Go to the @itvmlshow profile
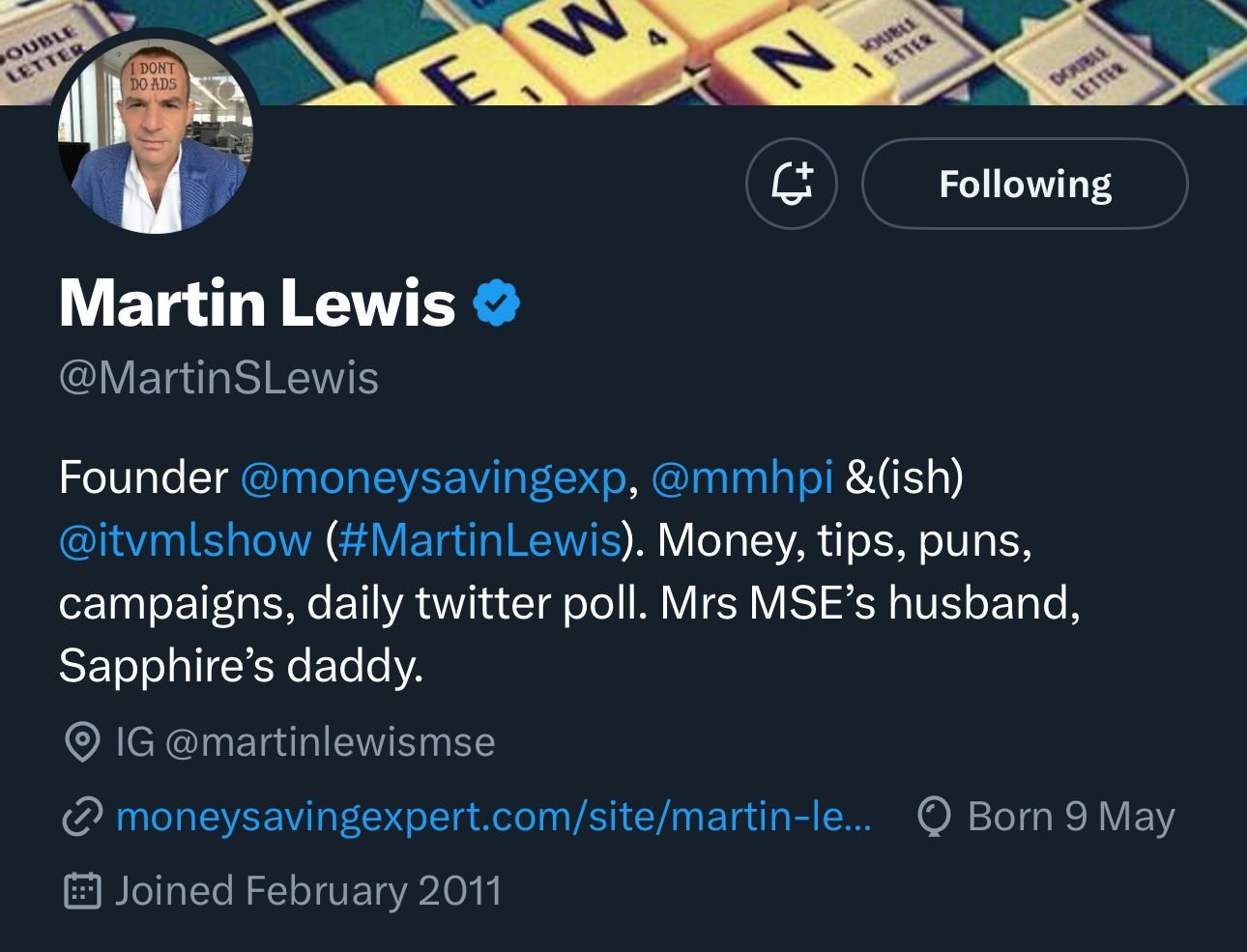The height and width of the screenshot is (952, 1247). [186, 540]
